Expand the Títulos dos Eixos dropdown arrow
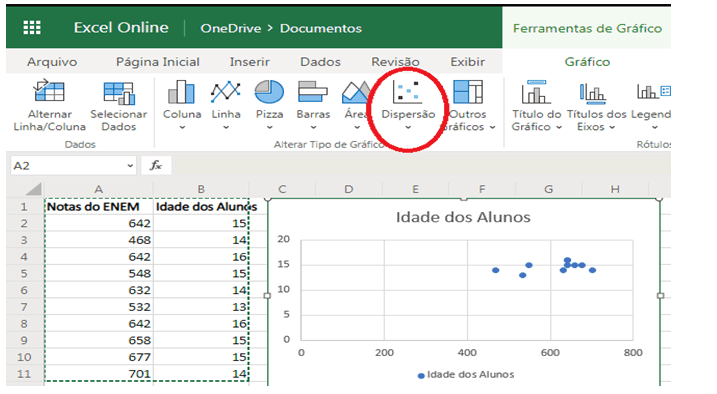Screen dimensions: 717x394 (612, 128)
